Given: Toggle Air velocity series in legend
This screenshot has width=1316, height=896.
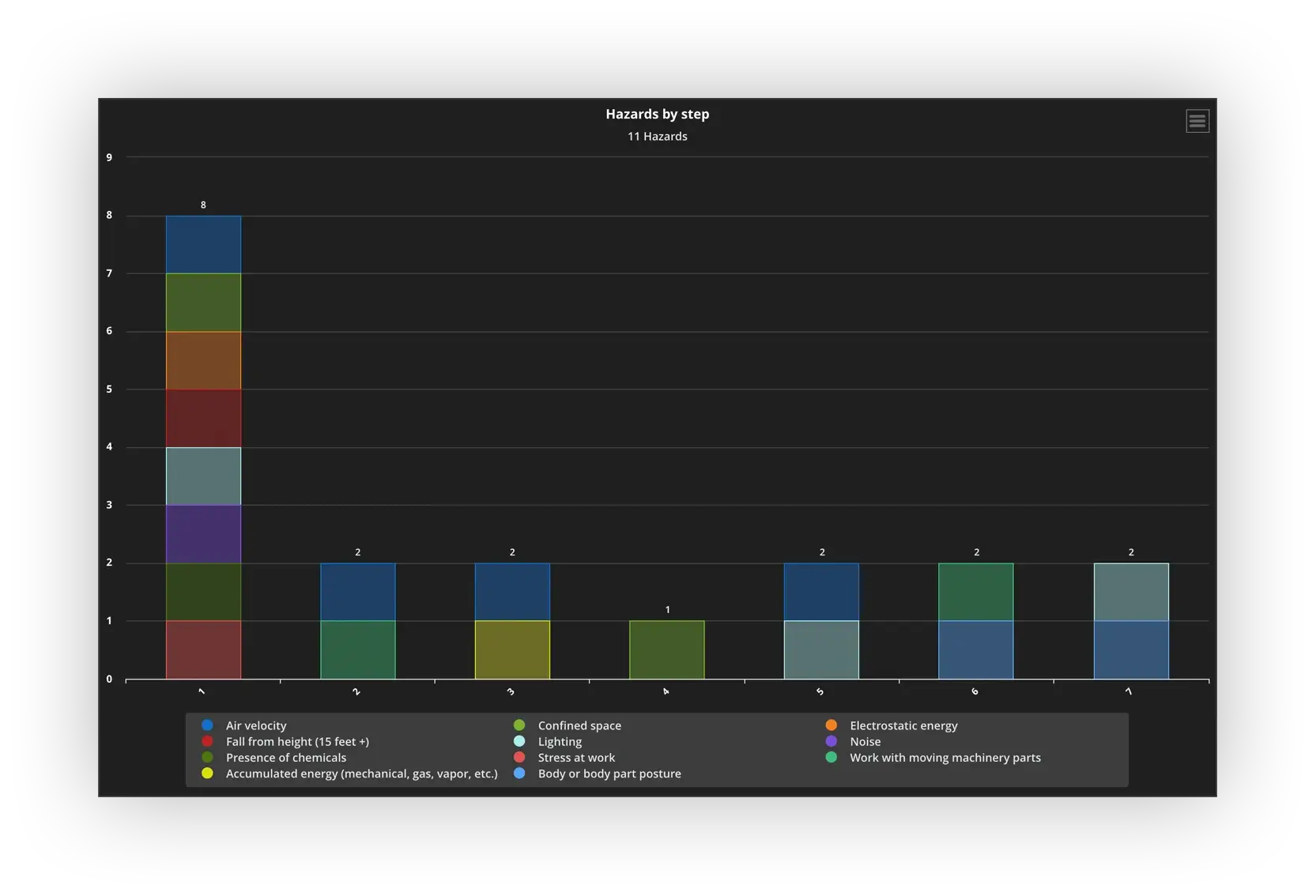Looking at the screenshot, I should tap(244, 725).
